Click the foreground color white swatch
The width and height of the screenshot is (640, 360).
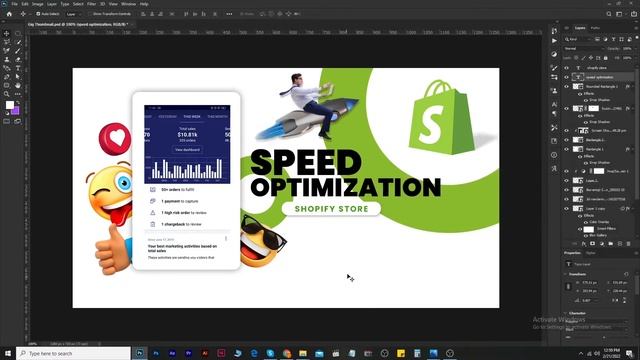pos(9,105)
